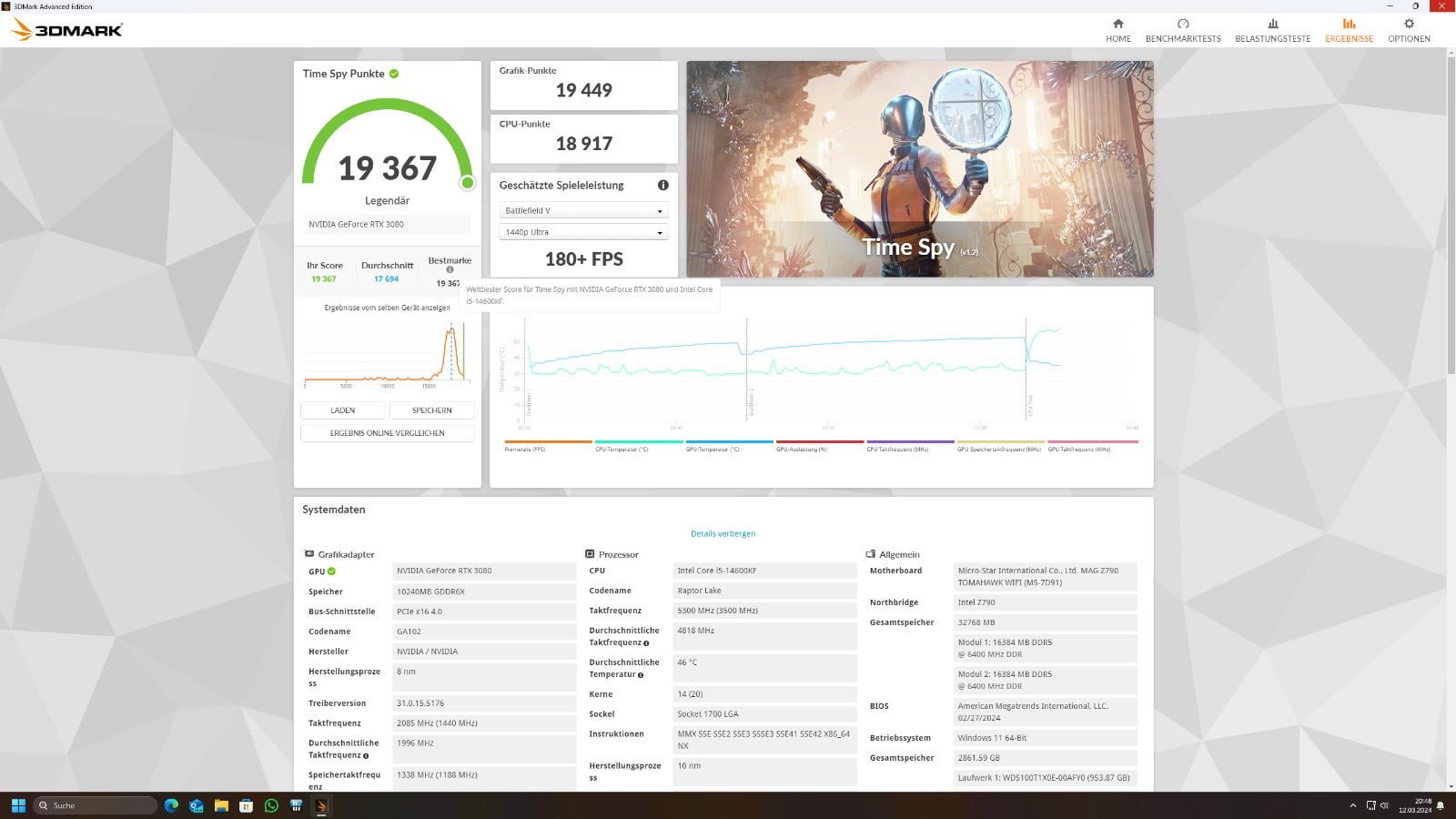Open the Home tab
This screenshot has width=1456, height=819.
pyautogui.click(x=1118, y=31)
